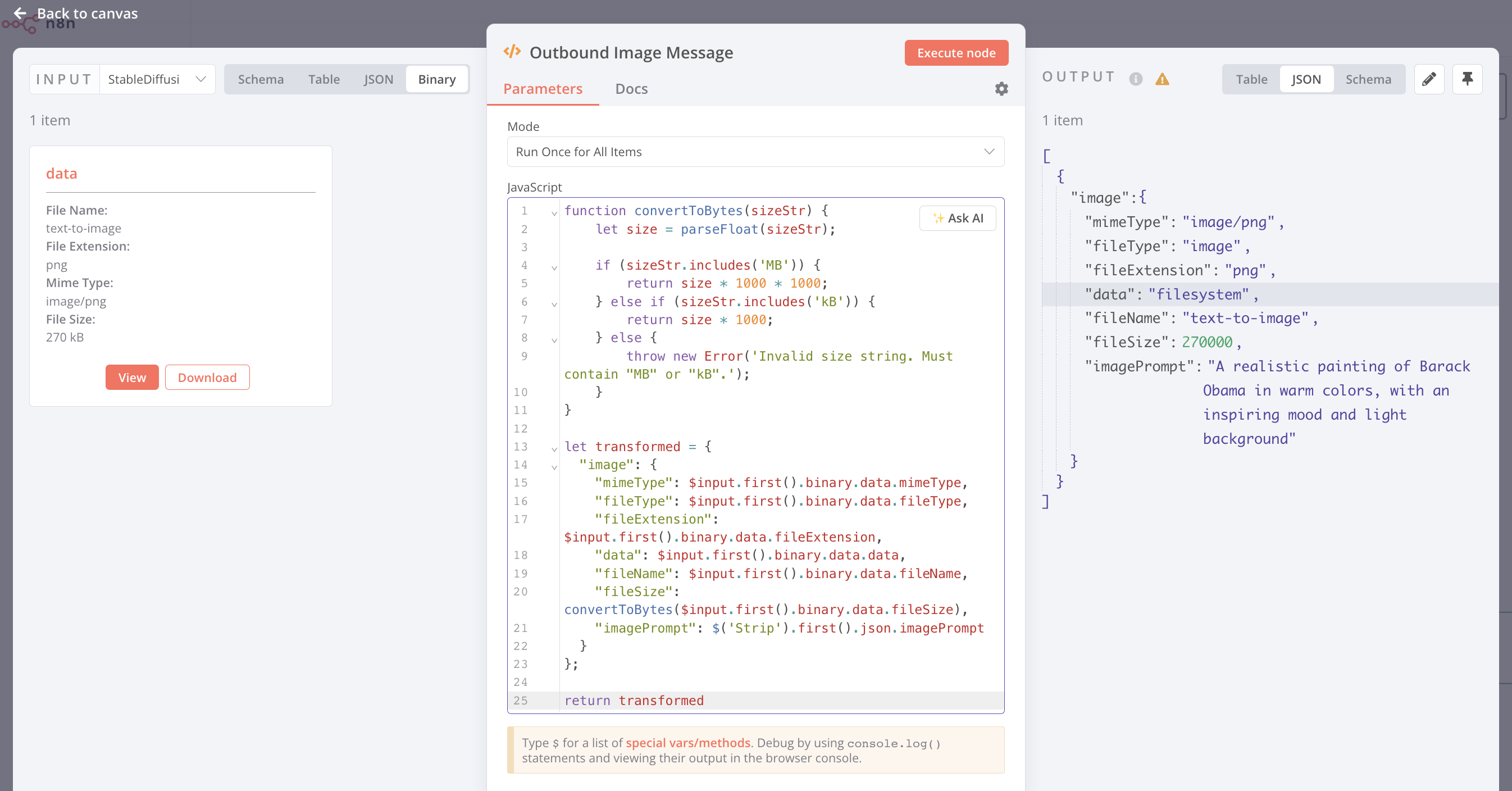Collapse the convertToBytes function fold arrow
The image size is (1512, 791).
[x=553, y=212]
